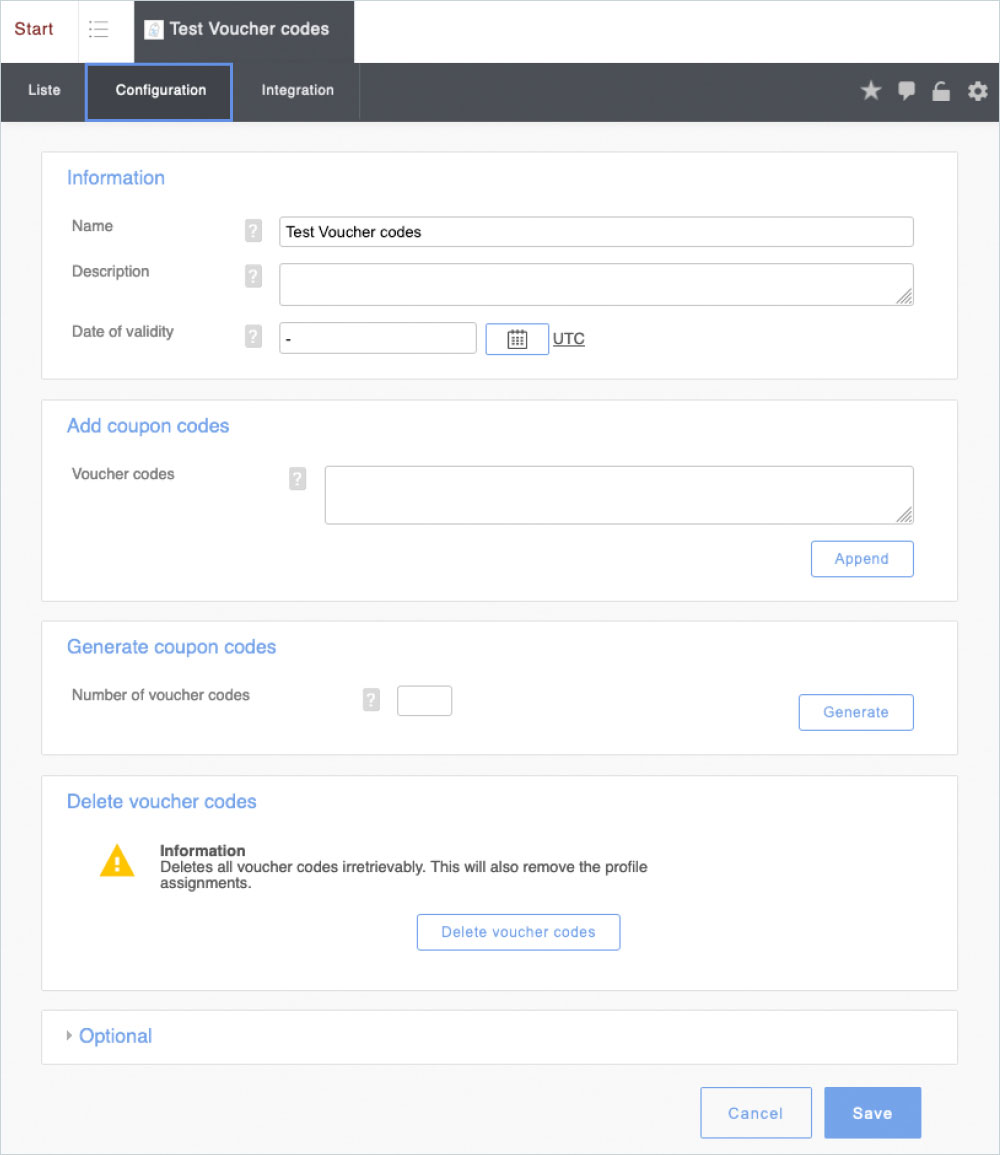Click the Delete voucher codes button
This screenshot has height=1155, width=1000.
(518, 932)
